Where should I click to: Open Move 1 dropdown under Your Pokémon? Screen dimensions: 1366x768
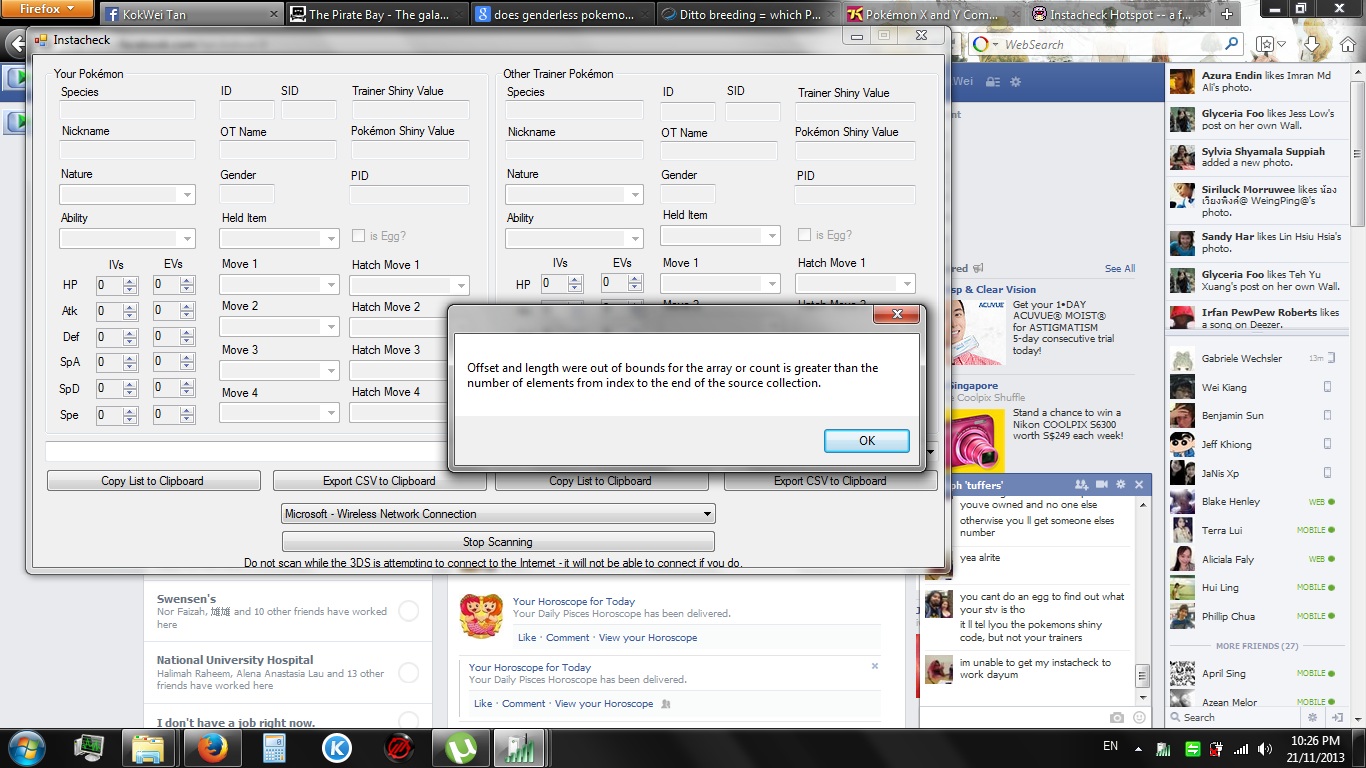331,285
